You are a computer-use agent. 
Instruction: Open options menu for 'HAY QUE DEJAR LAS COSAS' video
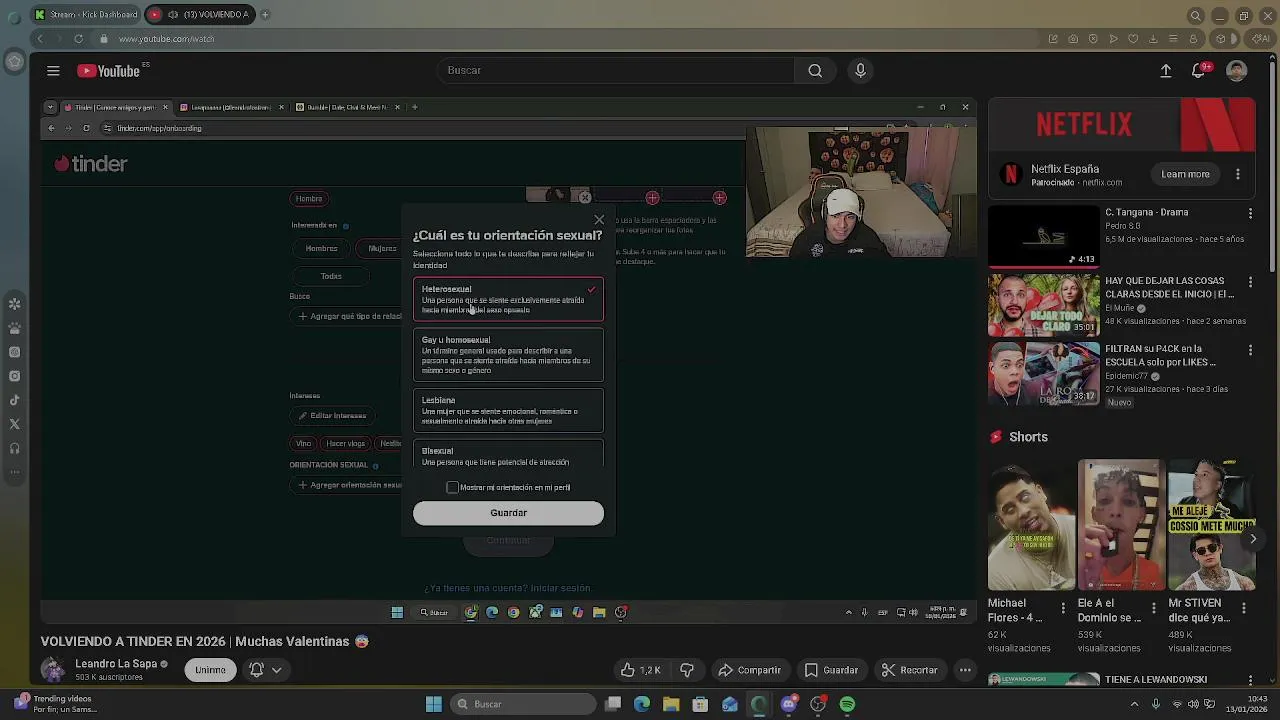(x=1250, y=282)
